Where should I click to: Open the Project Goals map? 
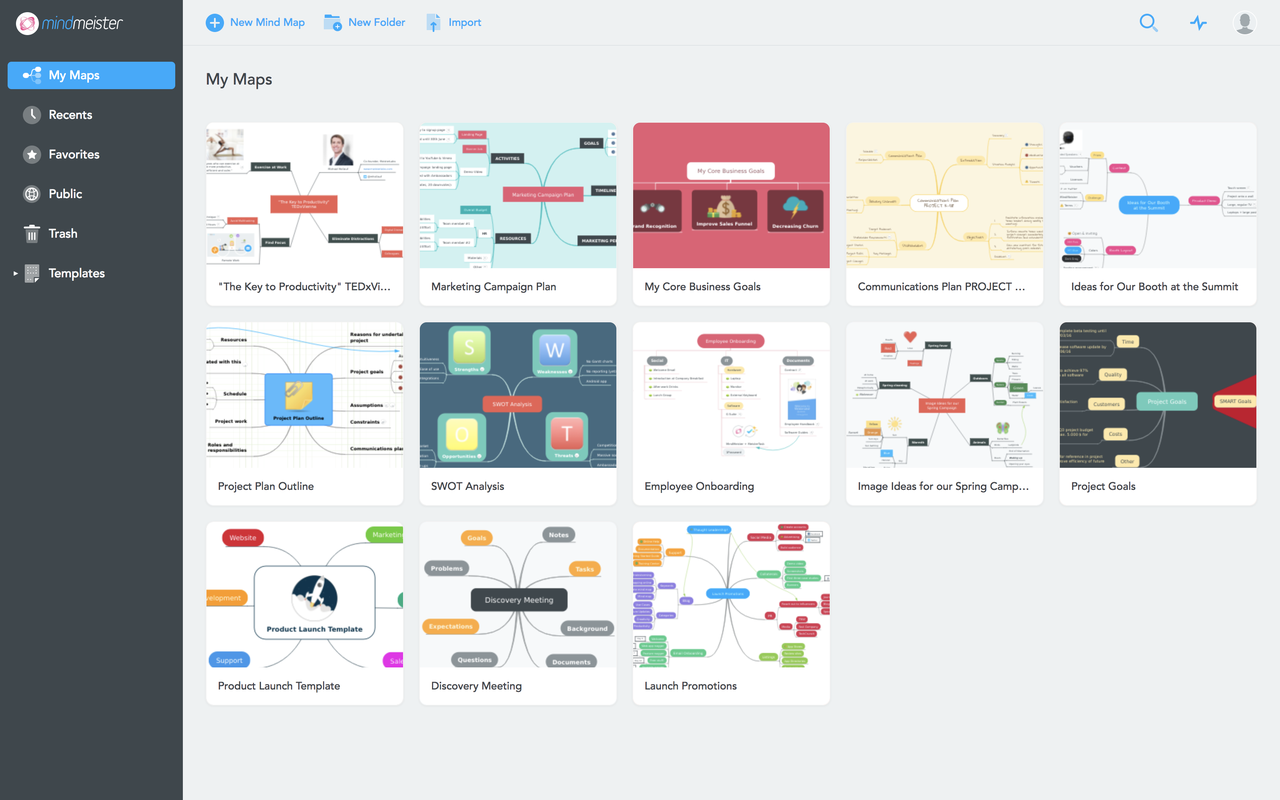(1157, 395)
